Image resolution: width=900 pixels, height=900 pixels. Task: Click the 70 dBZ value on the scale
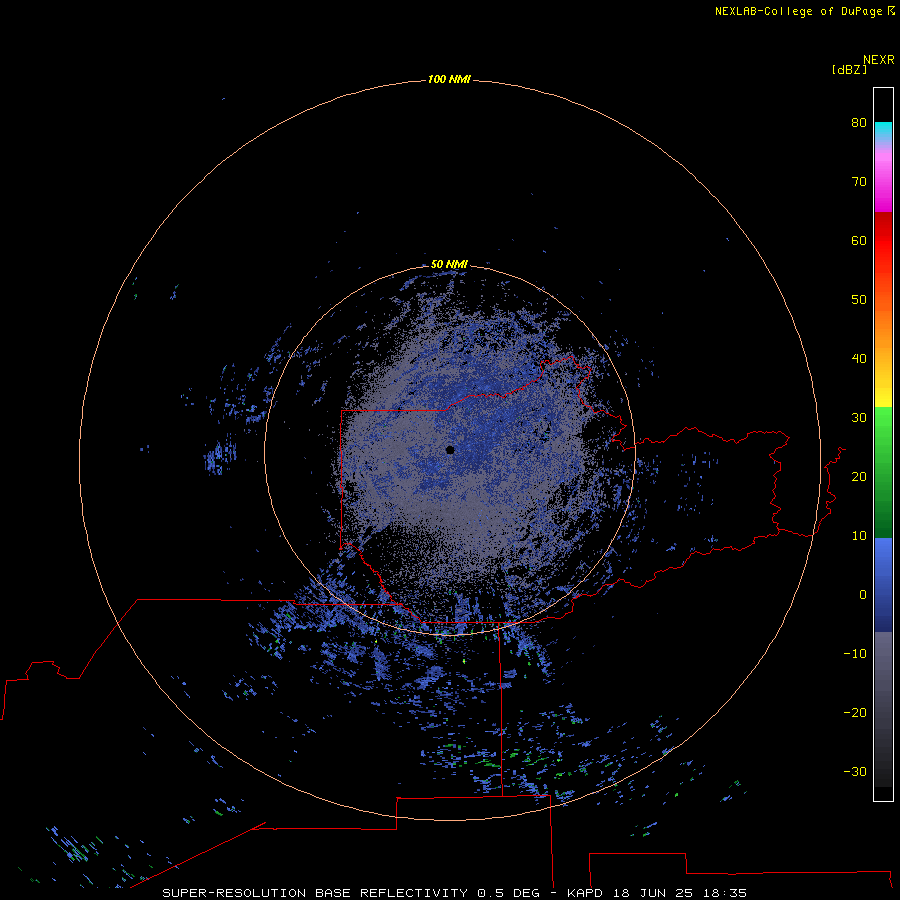pyautogui.click(x=859, y=181)
